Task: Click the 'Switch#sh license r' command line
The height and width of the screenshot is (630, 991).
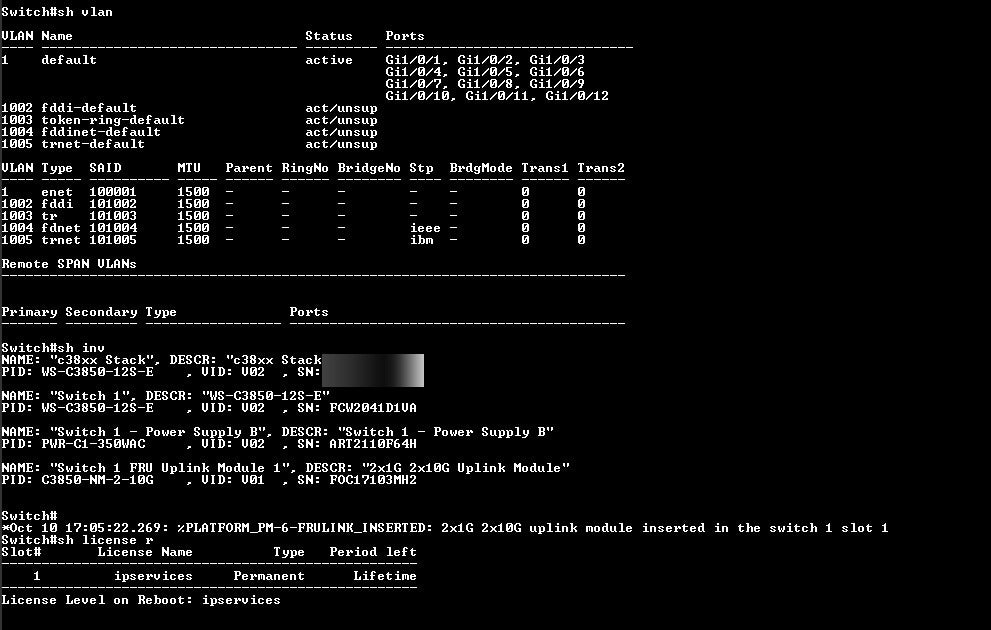Action: pos(77,540)
